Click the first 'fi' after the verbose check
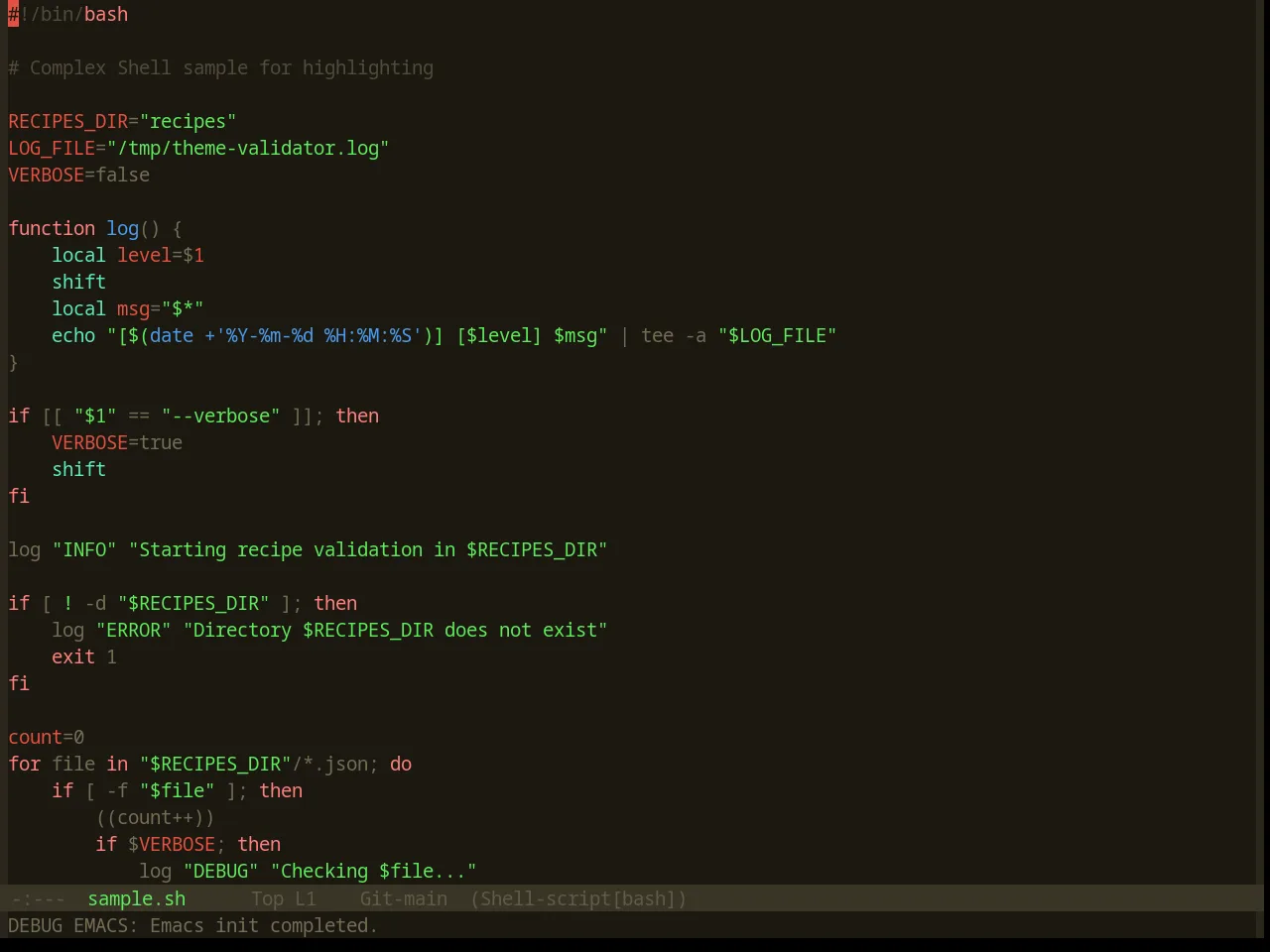Viewport: 1270px width, 952px height. 19,496
